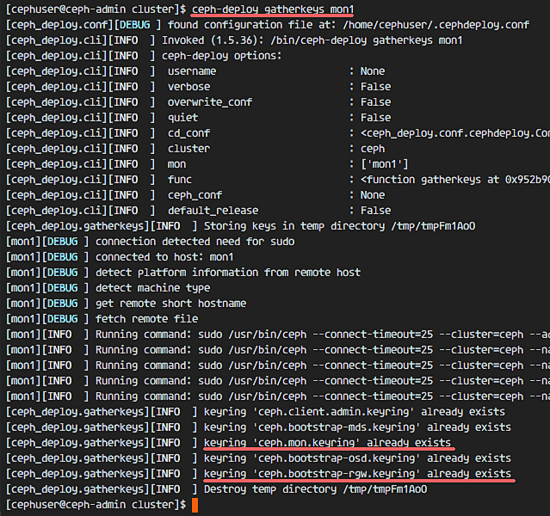Click the 'func' option name
This screenshot has width=550, height=516.
pyautogui.click(x=180, y=180)
